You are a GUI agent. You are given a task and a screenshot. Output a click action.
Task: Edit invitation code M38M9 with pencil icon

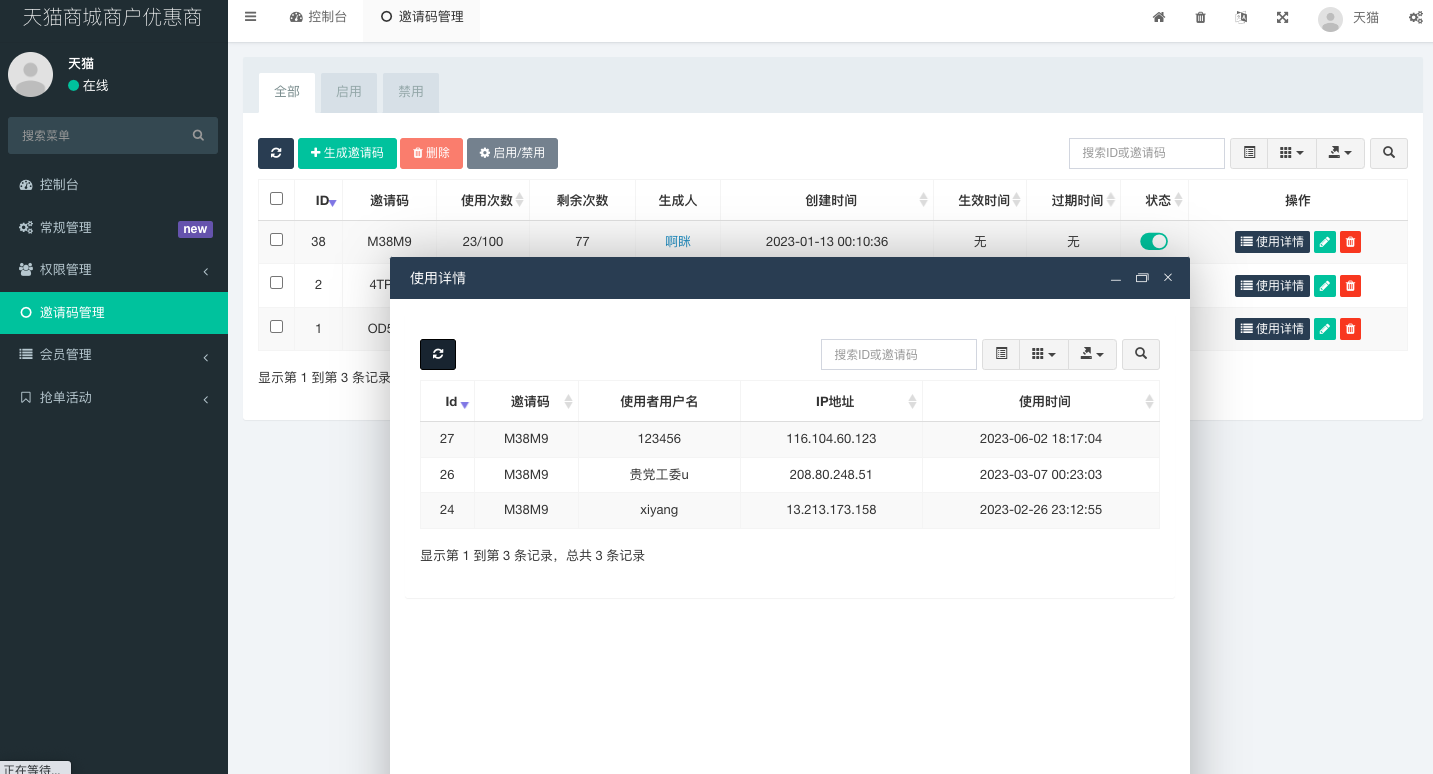point(1324,242)
